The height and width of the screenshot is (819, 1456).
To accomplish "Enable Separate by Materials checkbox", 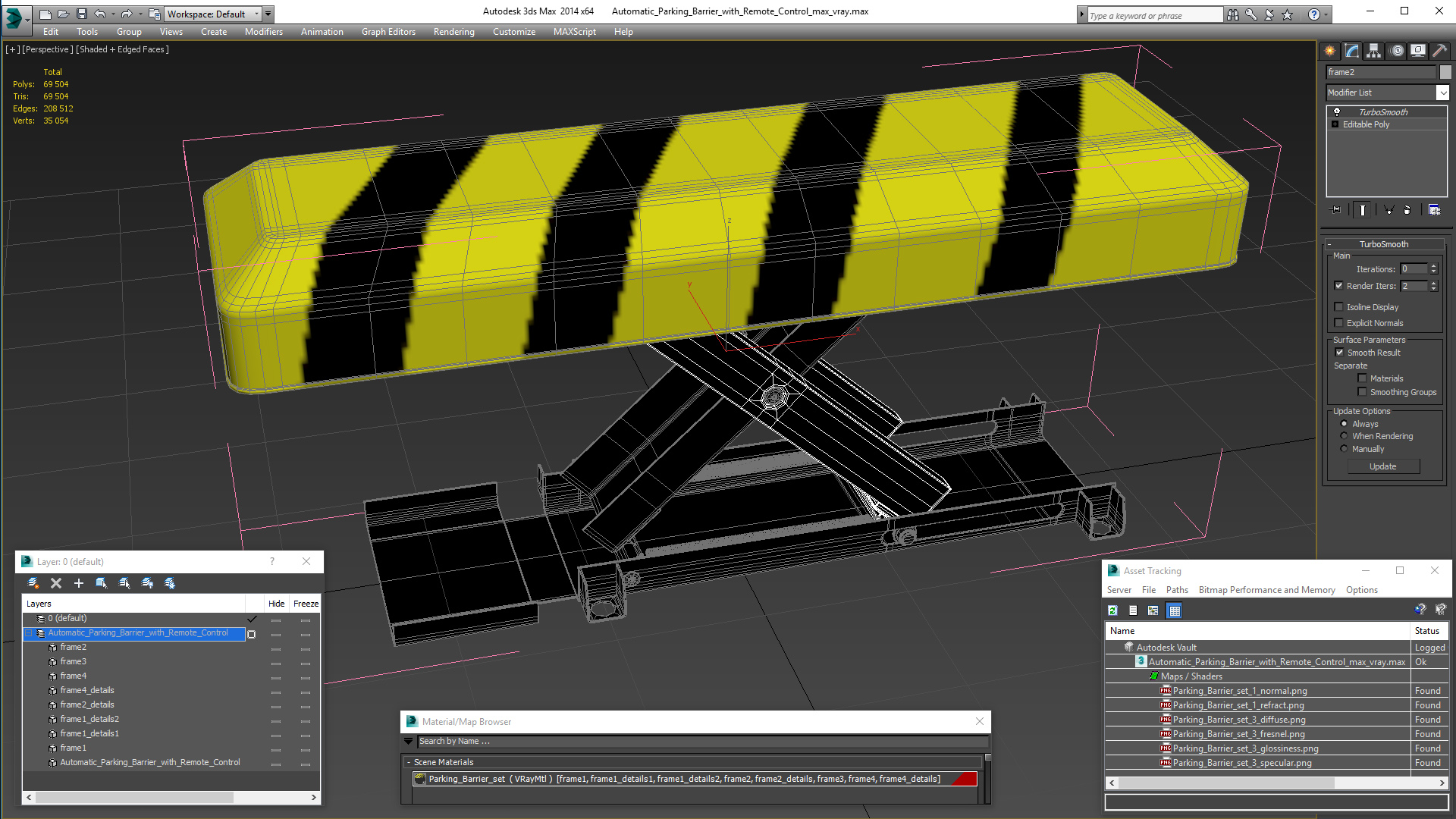I will pyautogui.click(x=1363, y=378).
